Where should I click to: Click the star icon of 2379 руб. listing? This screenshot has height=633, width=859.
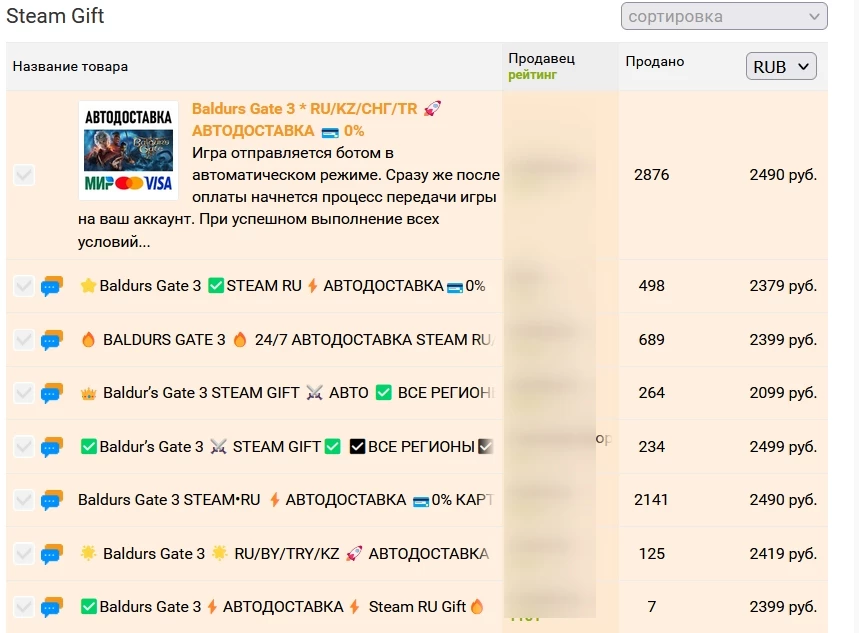point(88,286)
